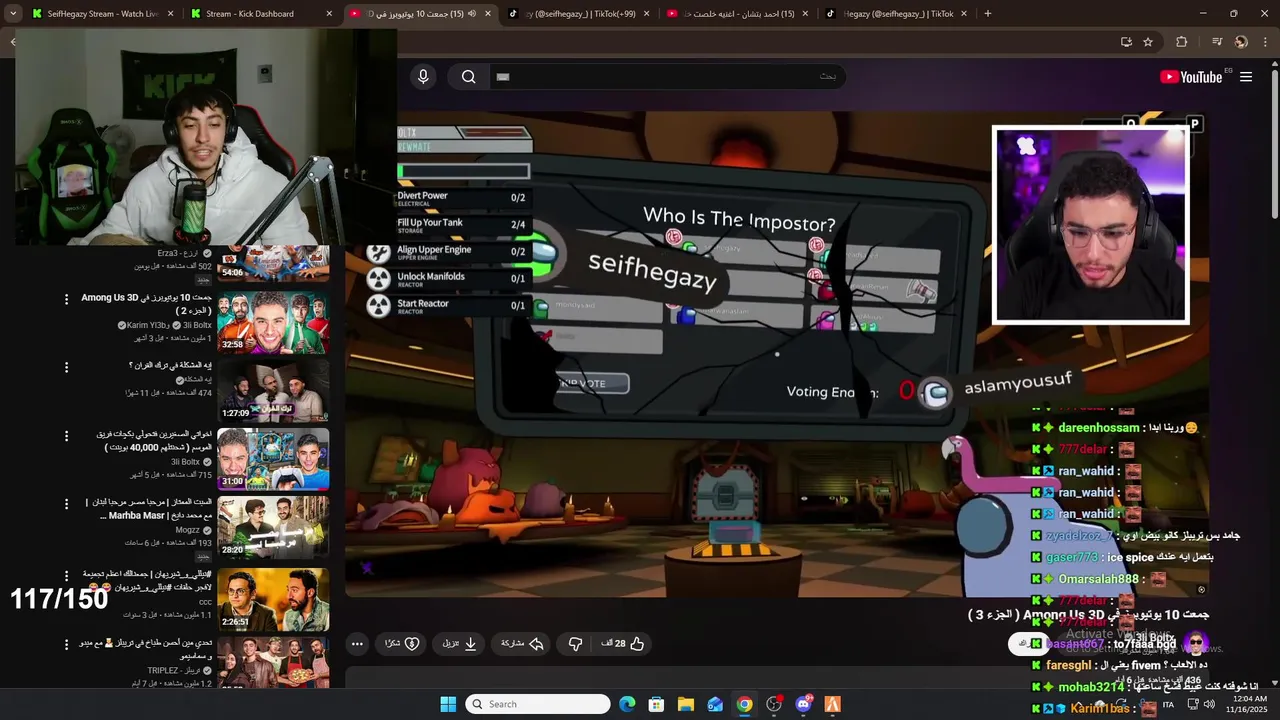Image resolution: width=1280 pixels, height=720 pixels.
Task: Click the YouTube search magnifier button
Action: pyautogui.click(x=468, y=77)
